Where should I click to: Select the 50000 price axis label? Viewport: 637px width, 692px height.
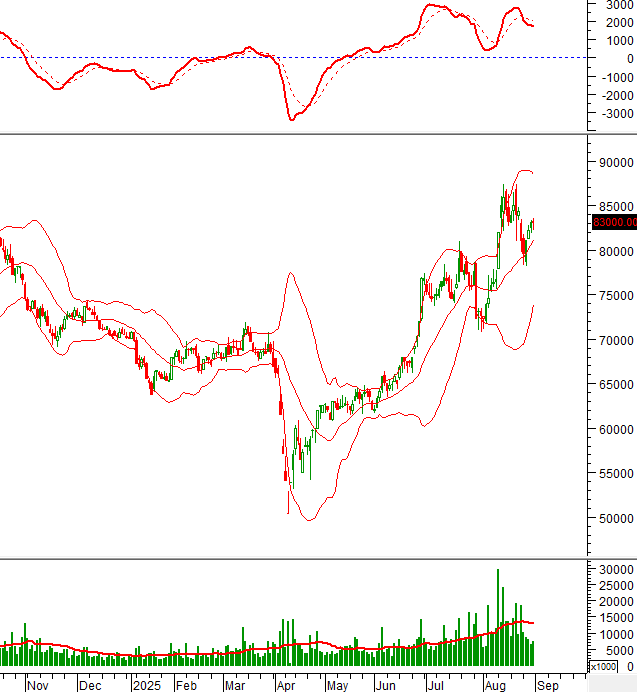(616, 519)
